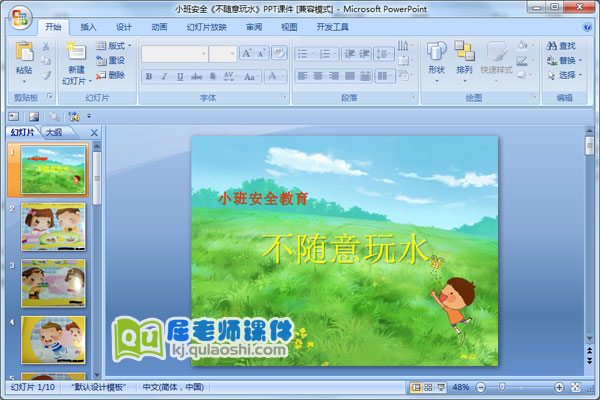
Task: Open Columns dropdown
Action: coord(385,76)
